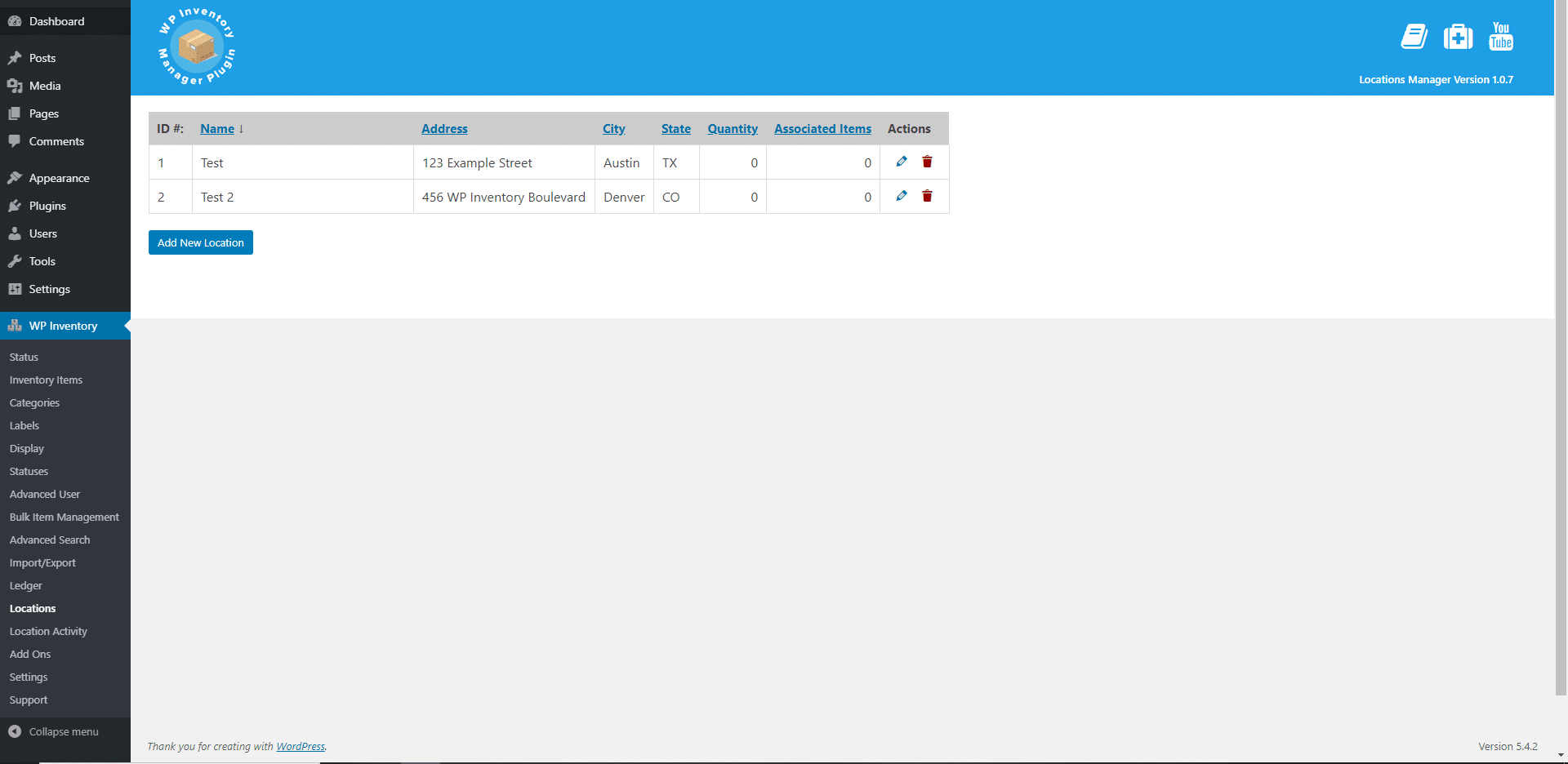
Task: Open Add Ons submenu item
Action: pyautogui.click(x=30, y=654)
